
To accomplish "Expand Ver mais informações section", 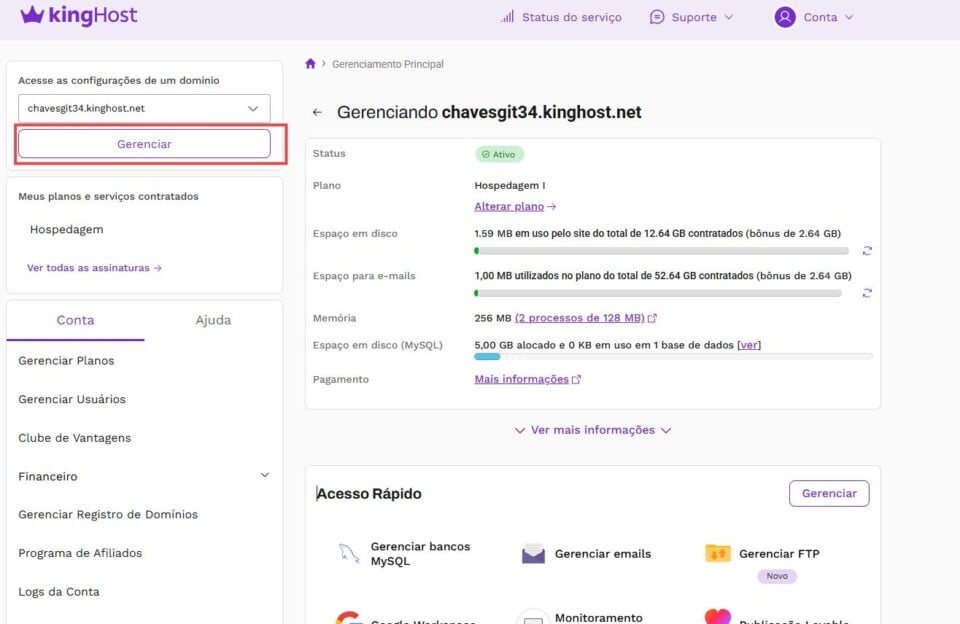I will pos(592,430).
